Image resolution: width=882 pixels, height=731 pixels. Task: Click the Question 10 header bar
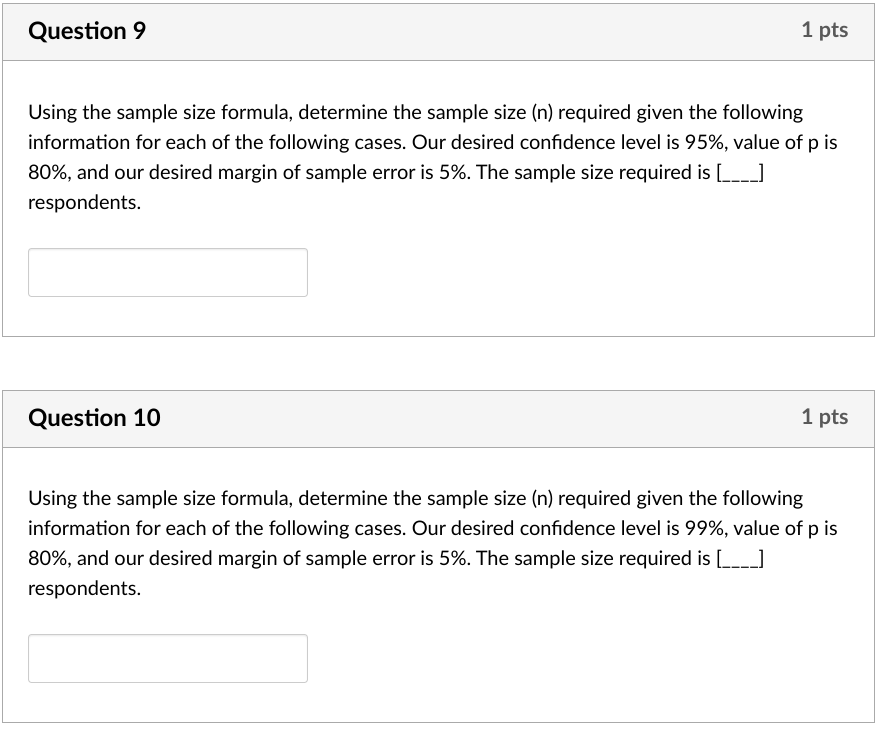pos(440,418)
